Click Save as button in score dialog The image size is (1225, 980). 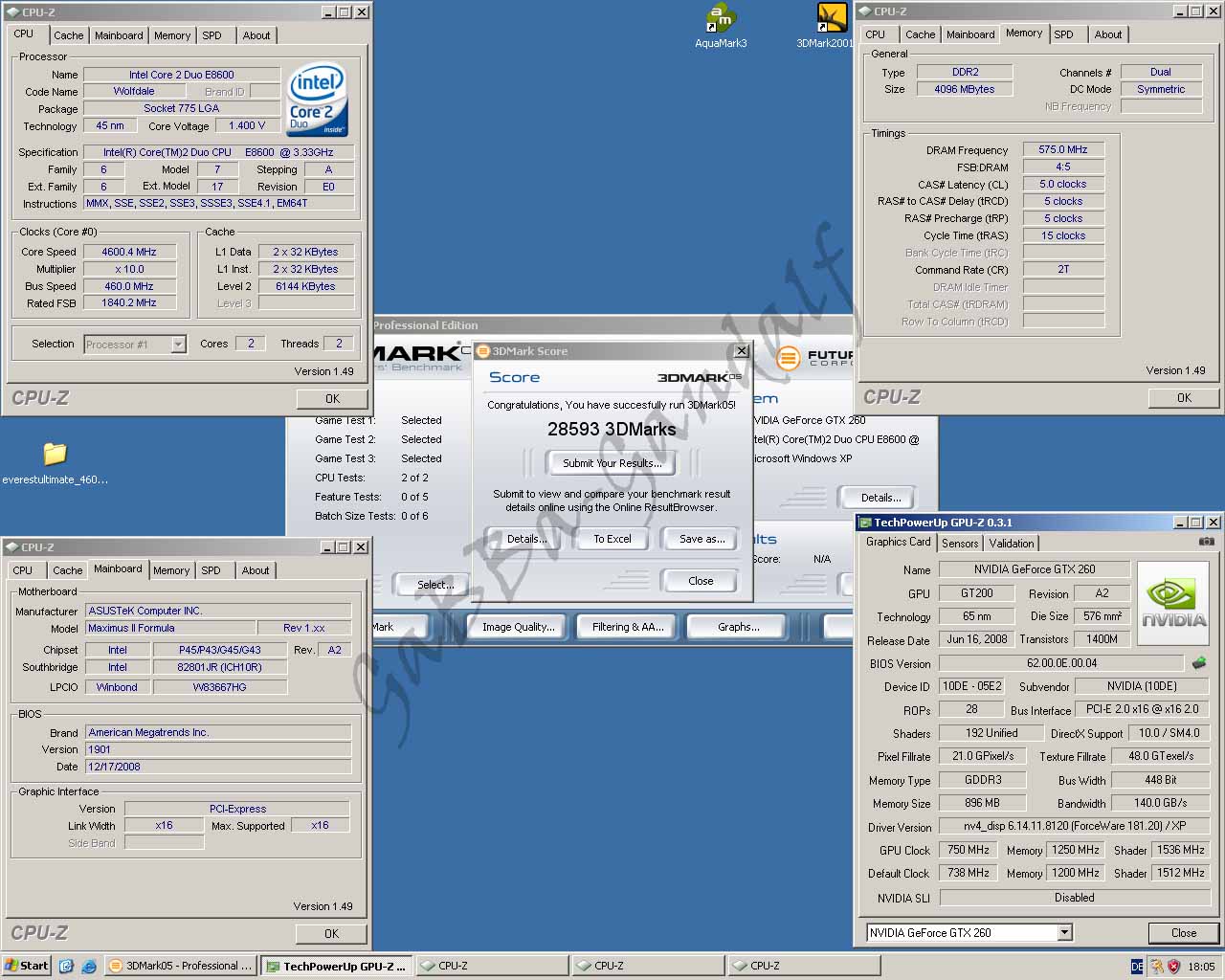[x=701, y=539]
